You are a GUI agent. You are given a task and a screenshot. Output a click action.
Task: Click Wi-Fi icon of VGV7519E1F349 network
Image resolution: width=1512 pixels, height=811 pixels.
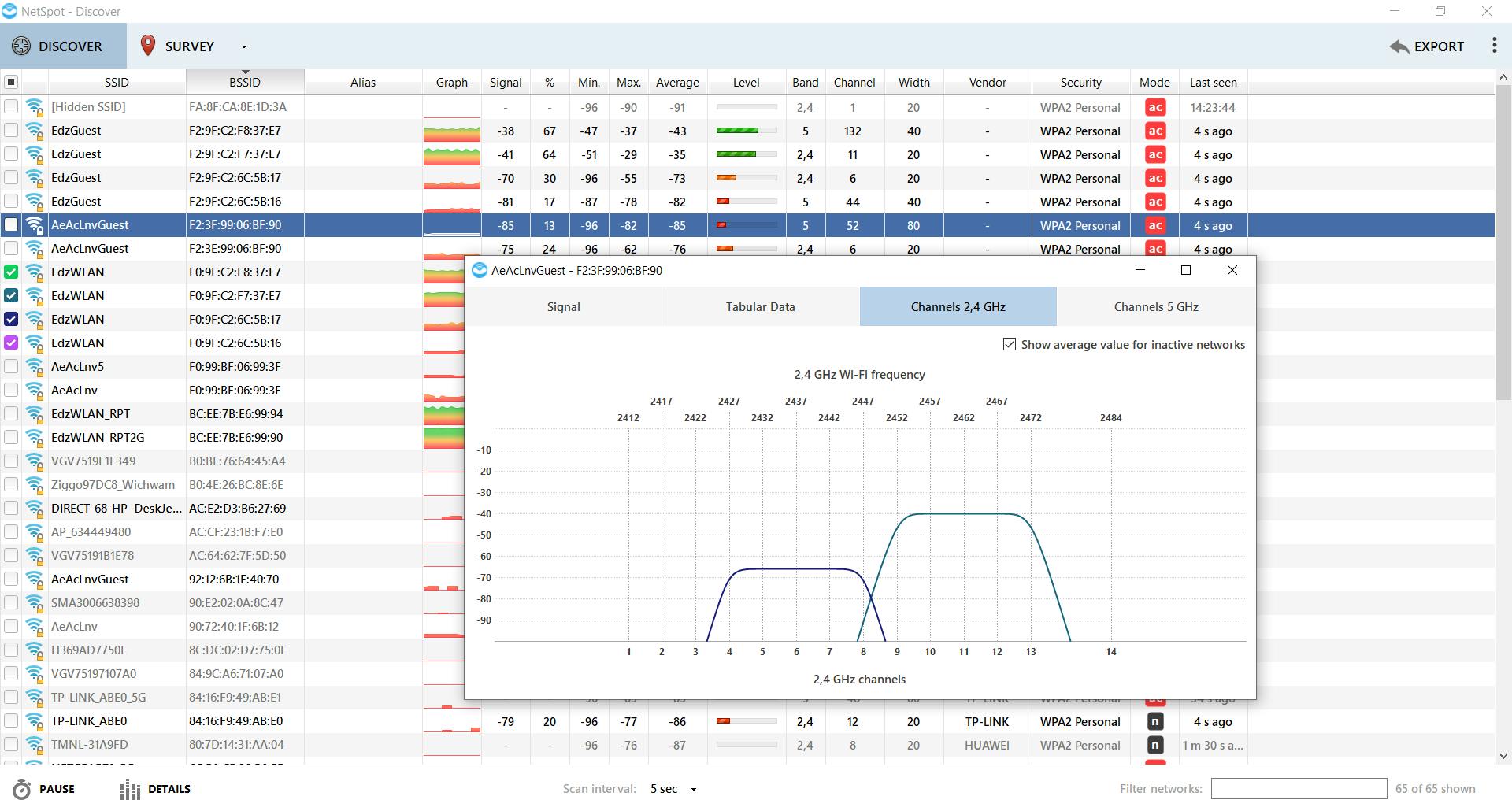click(35, 461)
